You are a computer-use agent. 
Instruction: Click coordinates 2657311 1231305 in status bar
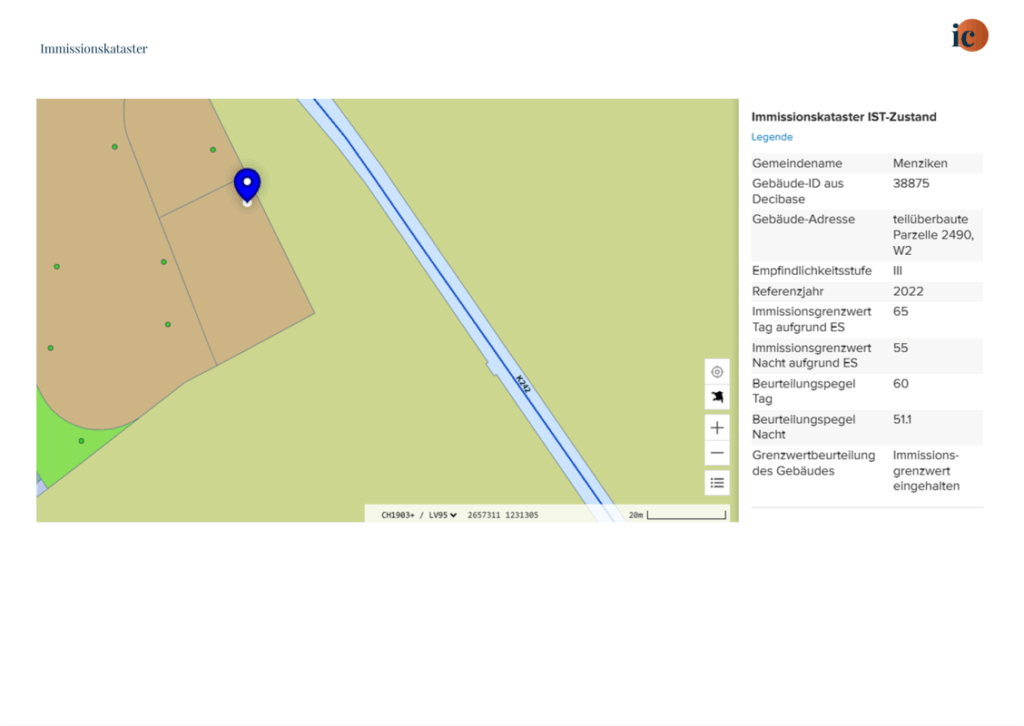tap(503, 515)
